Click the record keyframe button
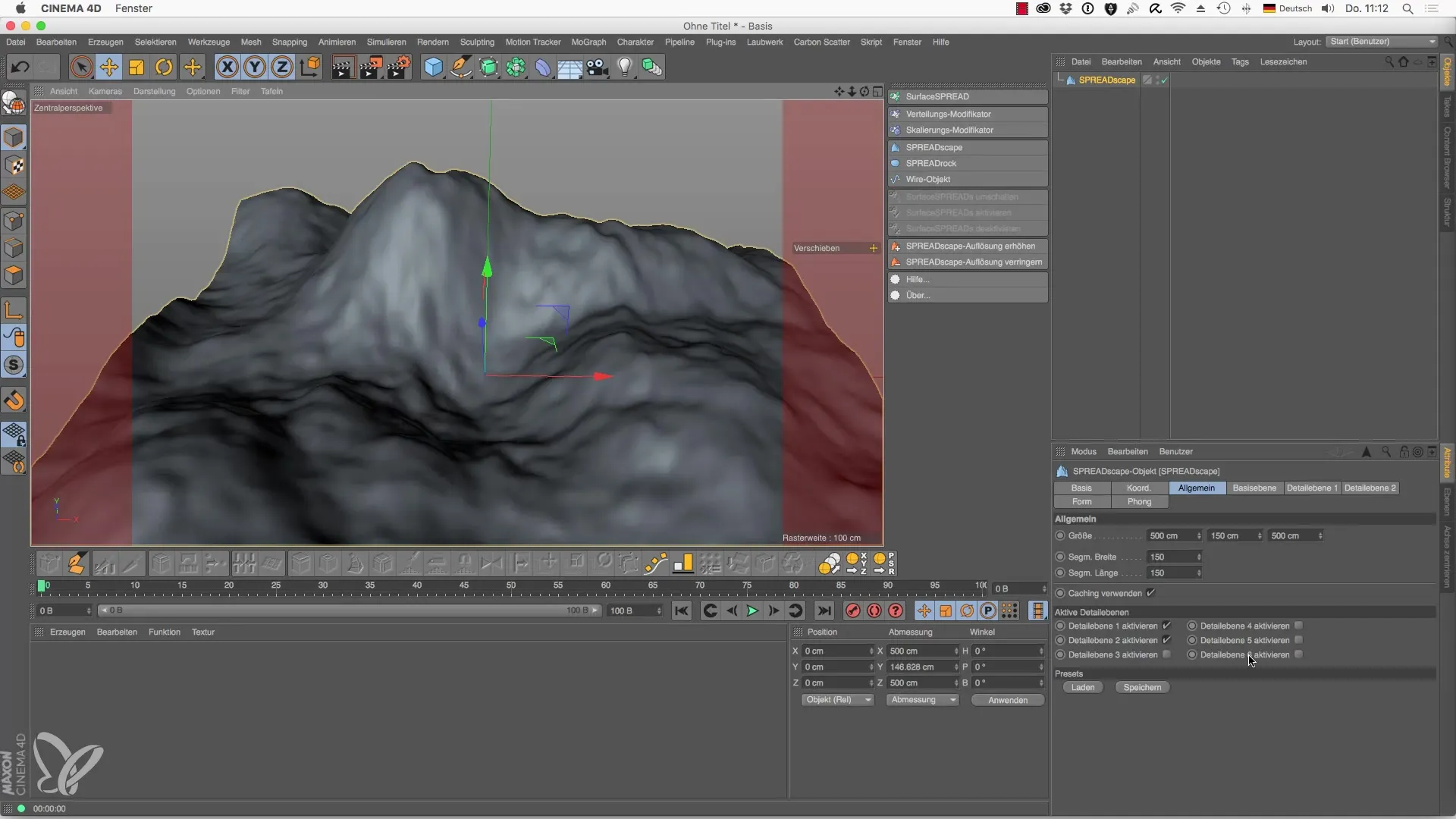The image size is (1456, 819). (853, 610)
